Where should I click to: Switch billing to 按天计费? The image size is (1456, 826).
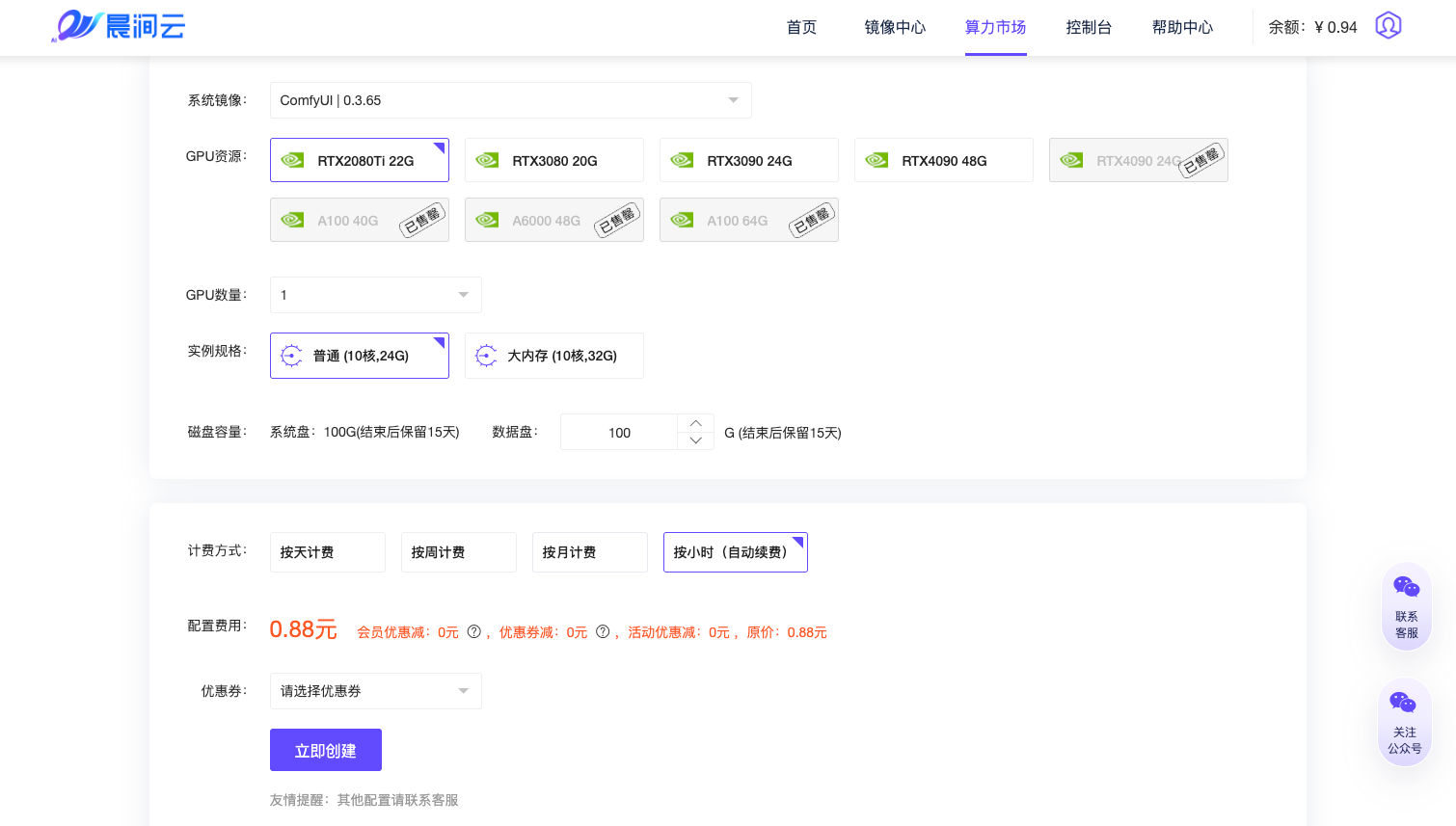327,551
